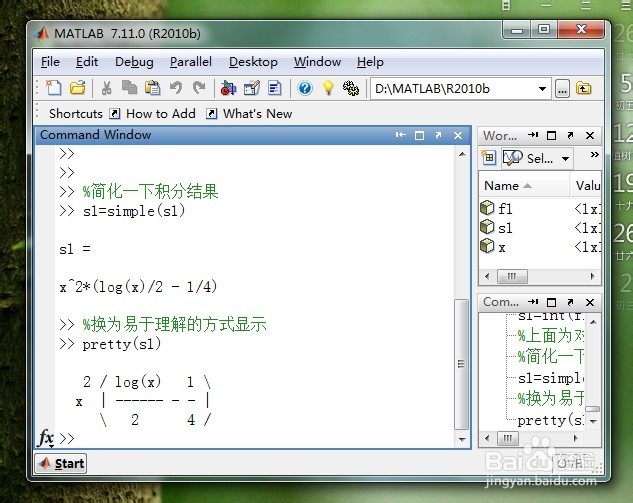Click the What's New shortcut

(x=249, y=114)
